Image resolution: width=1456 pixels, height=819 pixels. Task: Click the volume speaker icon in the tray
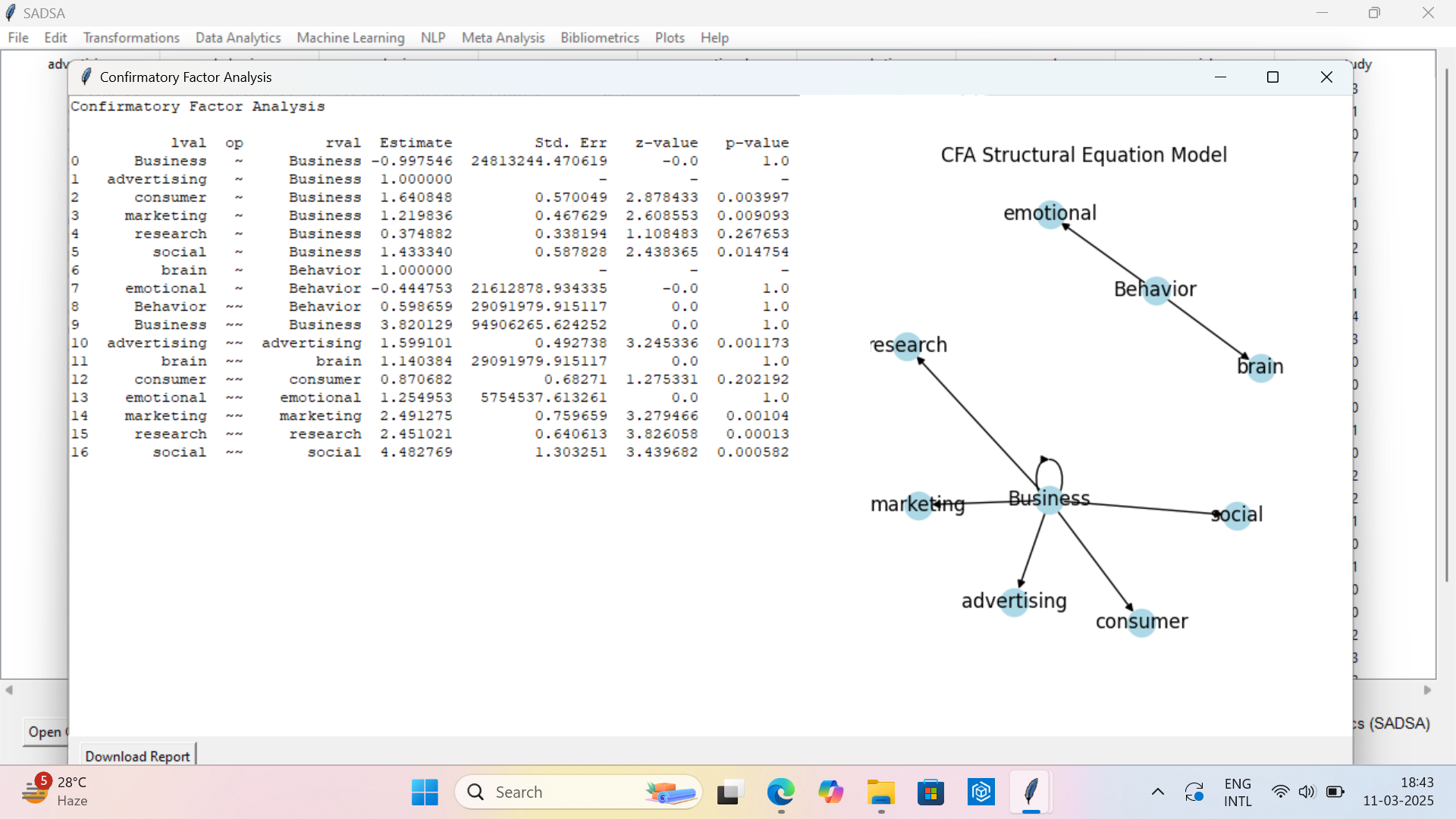click(1307, 792)
